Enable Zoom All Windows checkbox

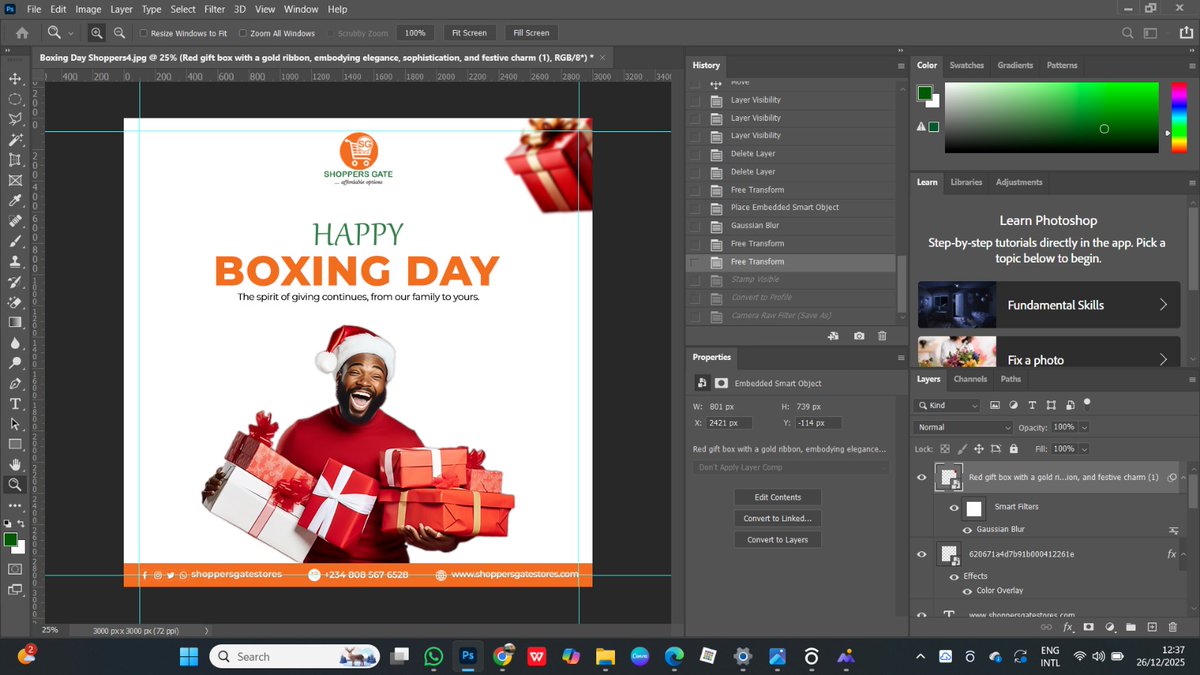[x=243, y=33]
